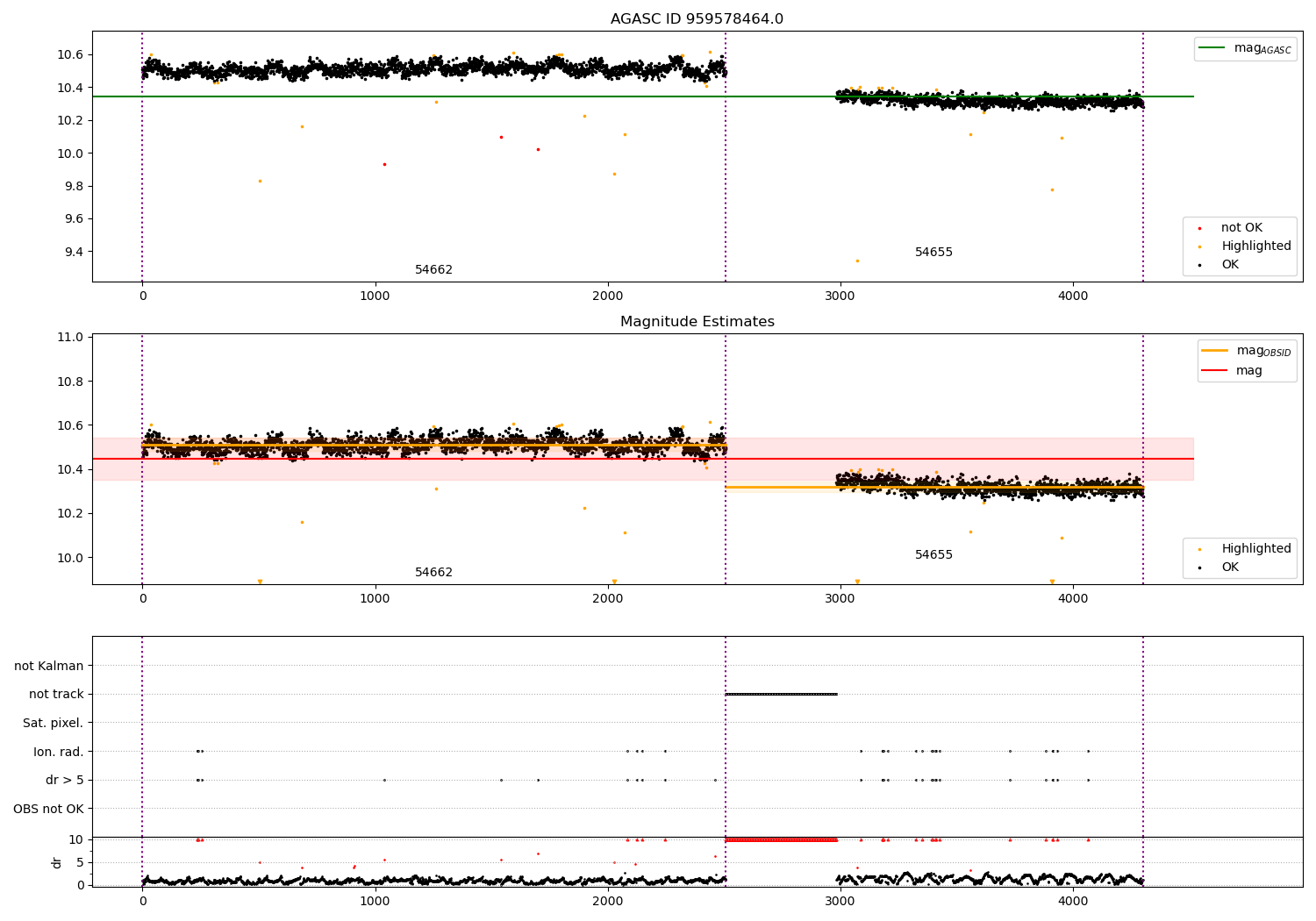Click the 'not OK' legend entry in top plot
Screen dimensions: 1316x921
(x=1241, y=228)
